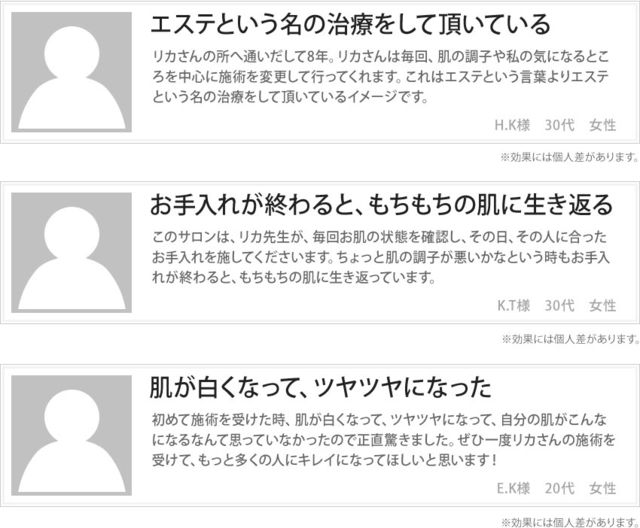This screenshot has height=528, width=640.
Task: Click the avatar placeholder in K.T review
Action: (71, 253)
